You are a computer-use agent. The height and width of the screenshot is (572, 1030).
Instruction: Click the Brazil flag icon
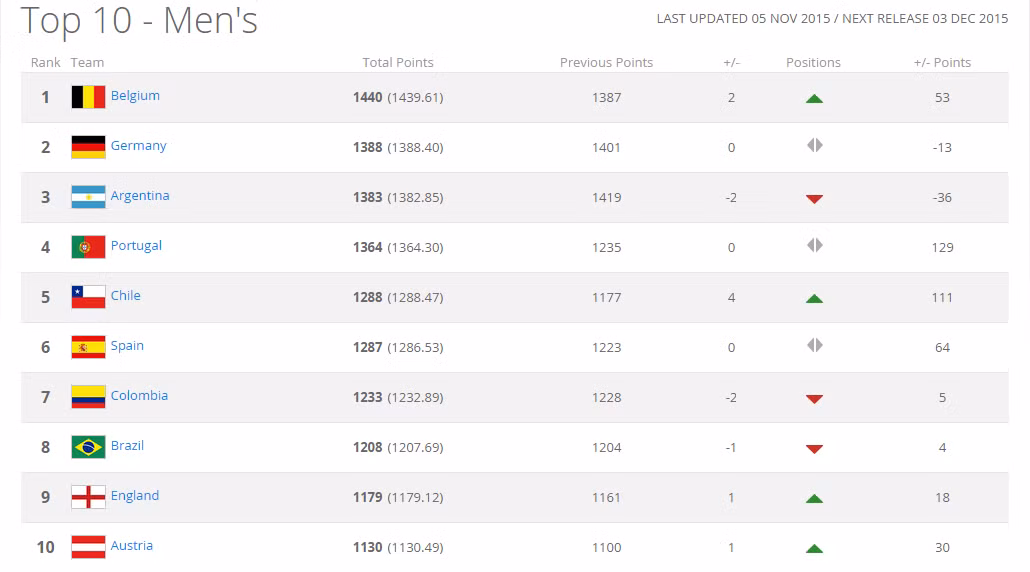click(x=88, y=447)
